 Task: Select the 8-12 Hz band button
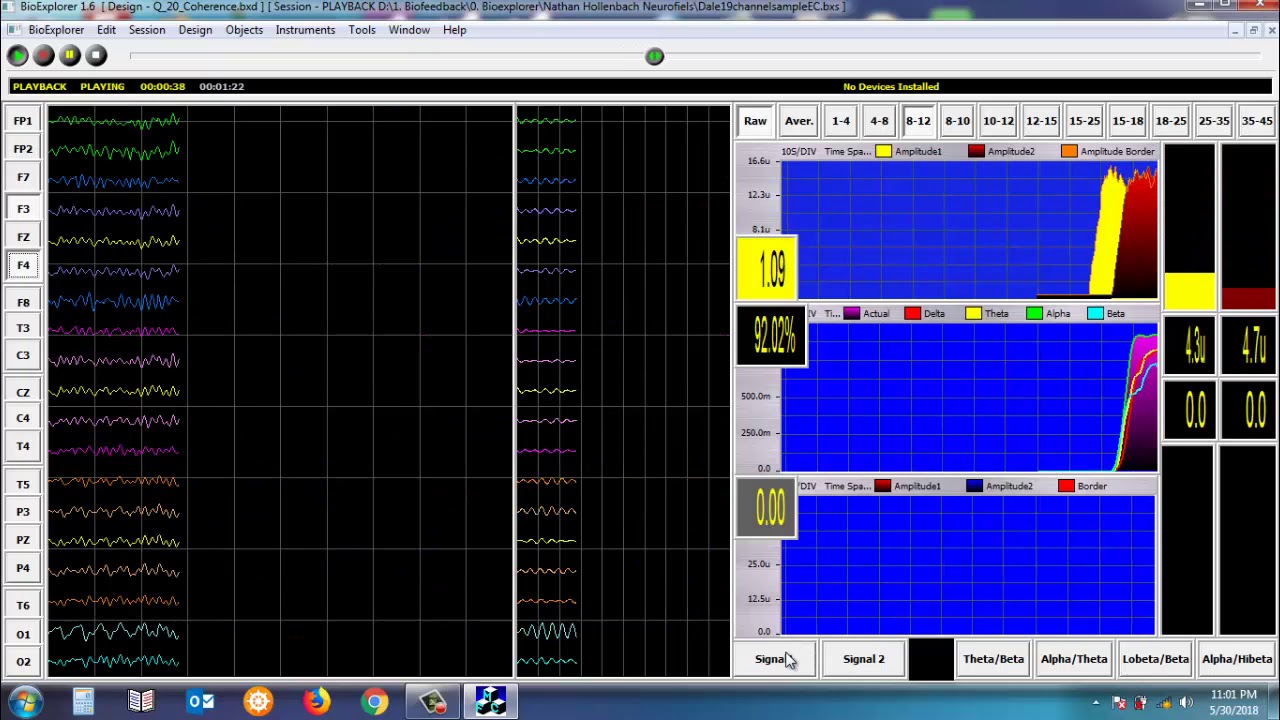coord(918,121)
